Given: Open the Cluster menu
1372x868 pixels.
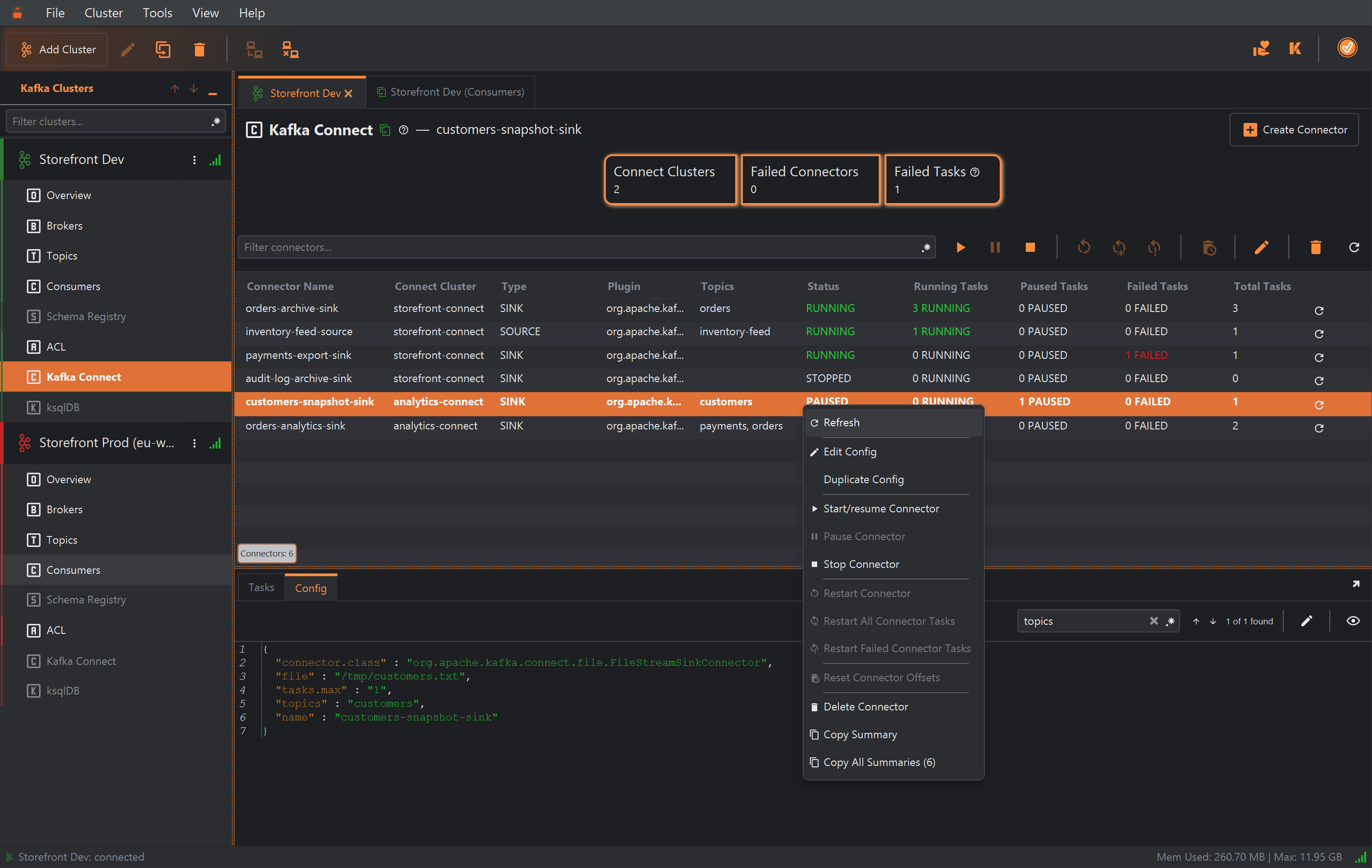Looking at the screenshot, I should pos(103,13).
